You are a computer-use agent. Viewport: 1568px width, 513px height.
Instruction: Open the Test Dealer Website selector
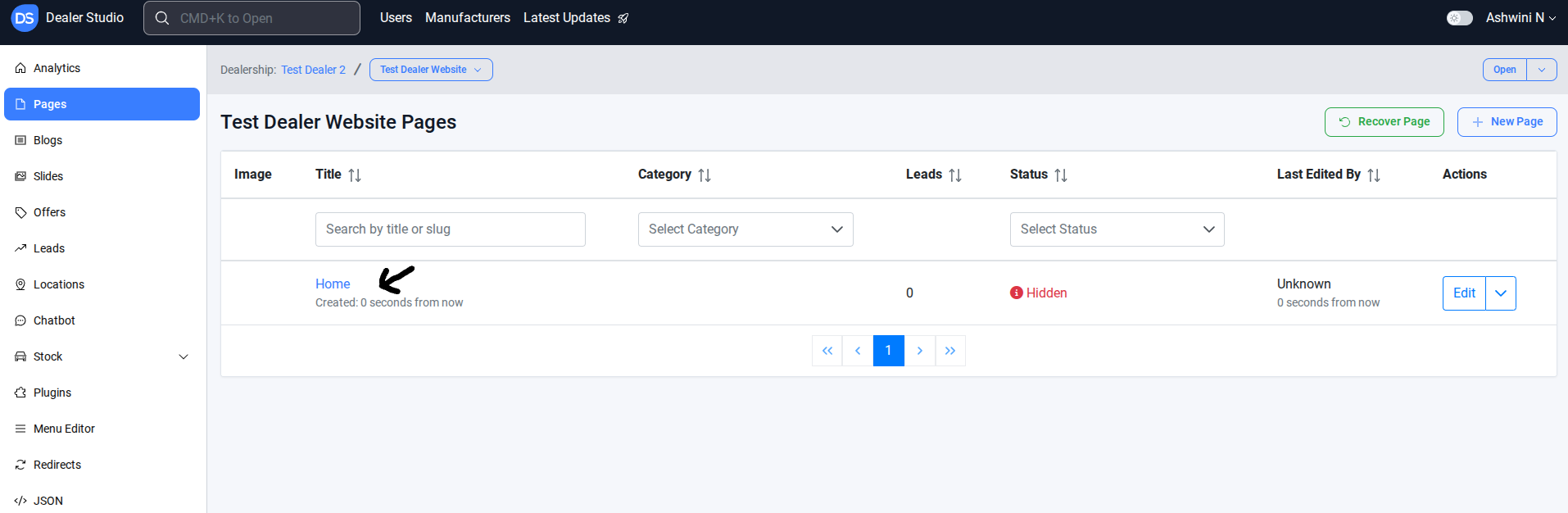pos(431,70)
